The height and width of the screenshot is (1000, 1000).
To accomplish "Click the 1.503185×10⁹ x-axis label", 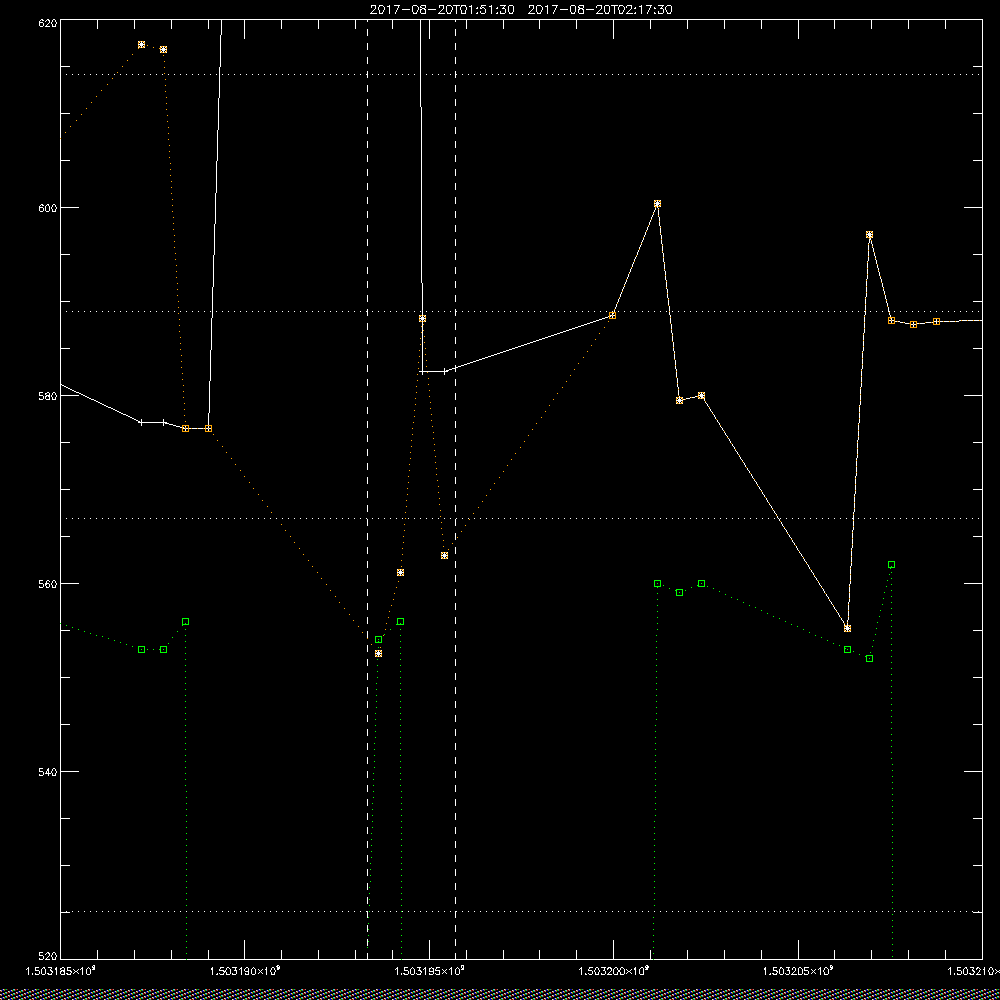I will (59, 971).
